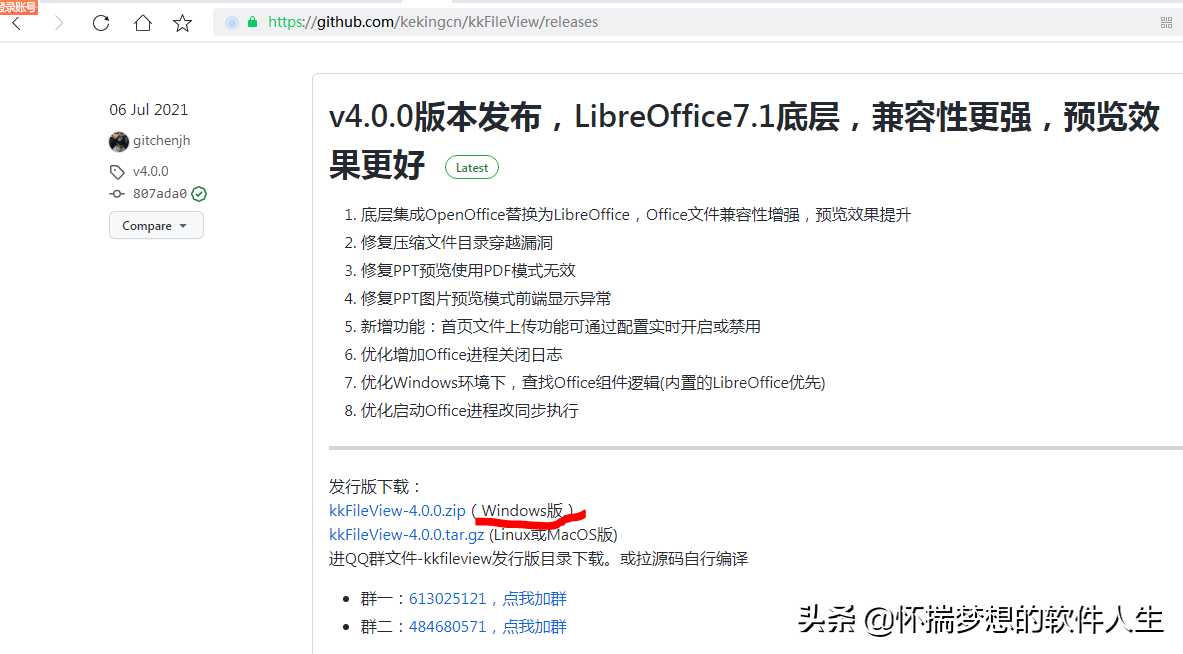This screenshot has width=1183, height=654.
Task: Click note 4 about PPT图片预览模式
Action: (x=486, y=299)
